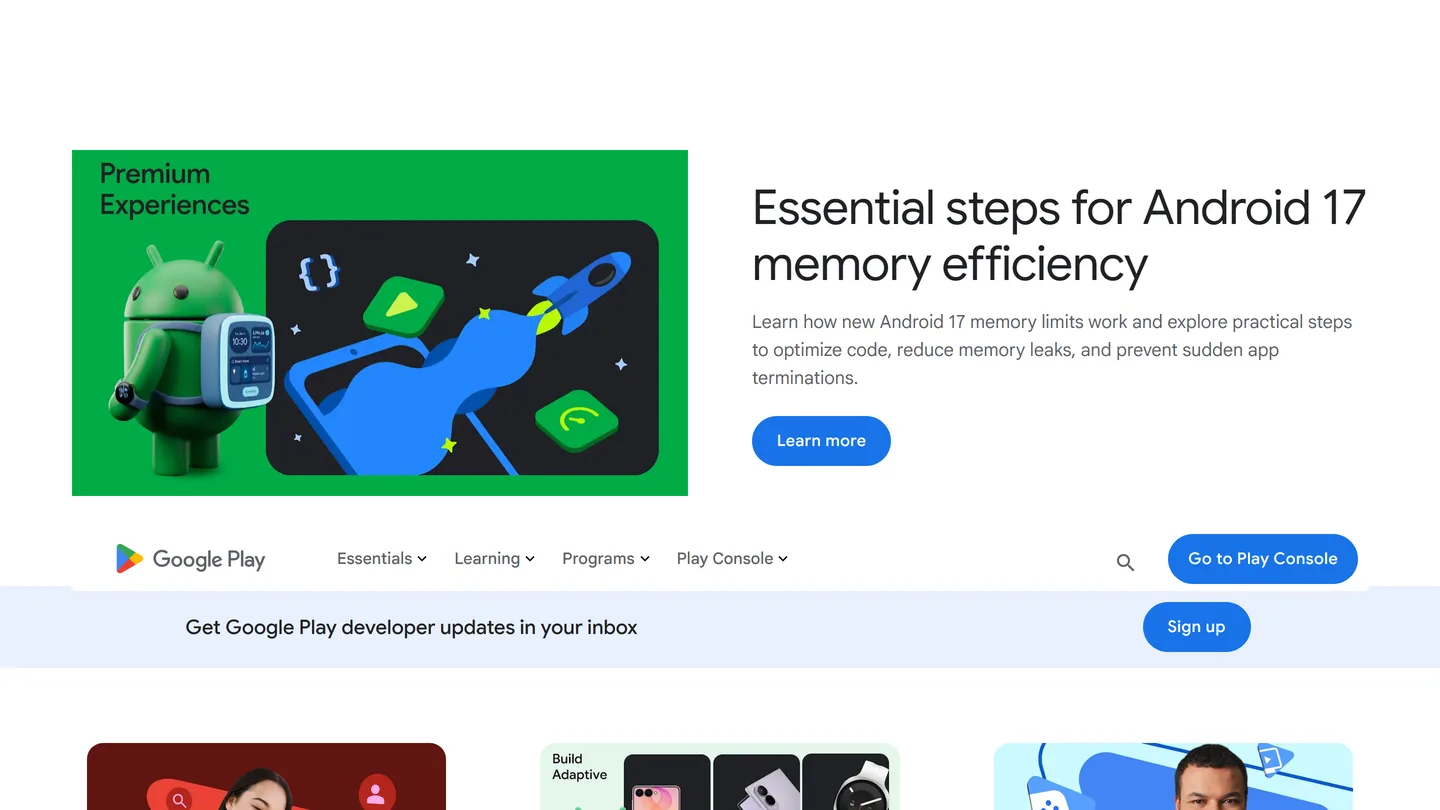This screenshot has width=1440, height=810.
Task: Open the light blue card with man thumbnail
Action: pos(1173,777)
